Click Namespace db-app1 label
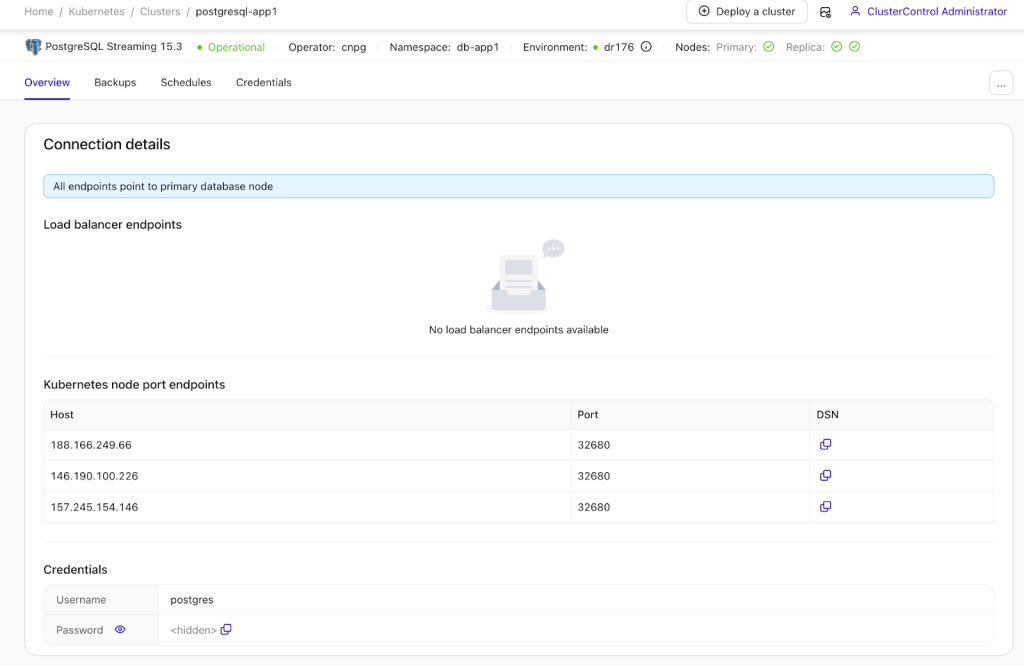Image resolution: width=1024 pixels, height=666 pixels. (444, 47)
